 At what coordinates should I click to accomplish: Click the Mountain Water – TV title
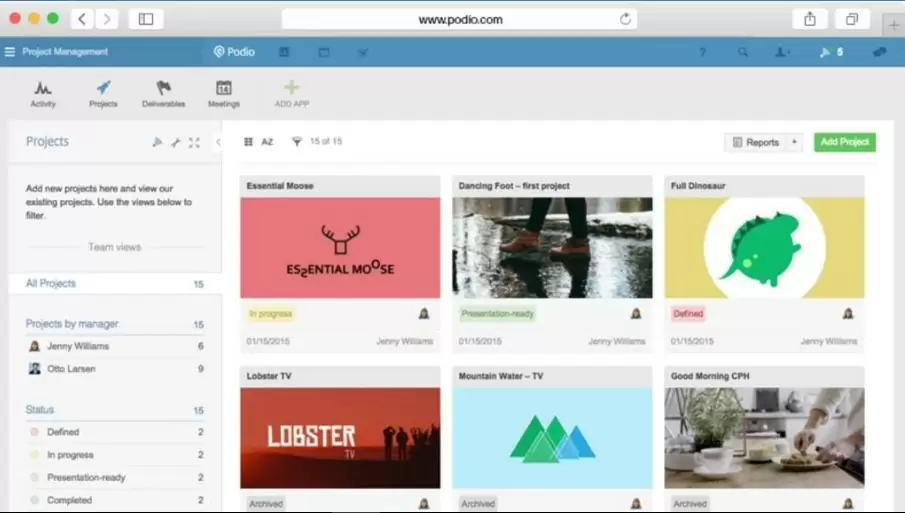500,376
